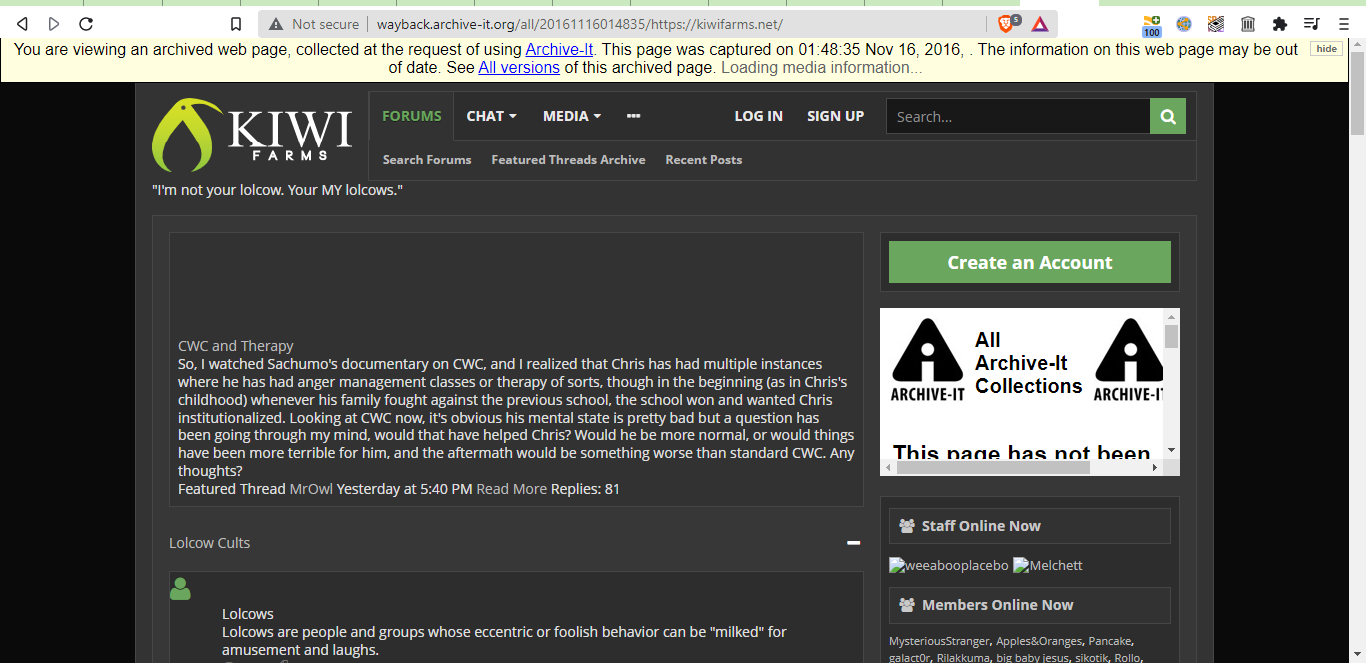
Task: Open the Extensions puzzle piece menu
Action: (1280, 24)
